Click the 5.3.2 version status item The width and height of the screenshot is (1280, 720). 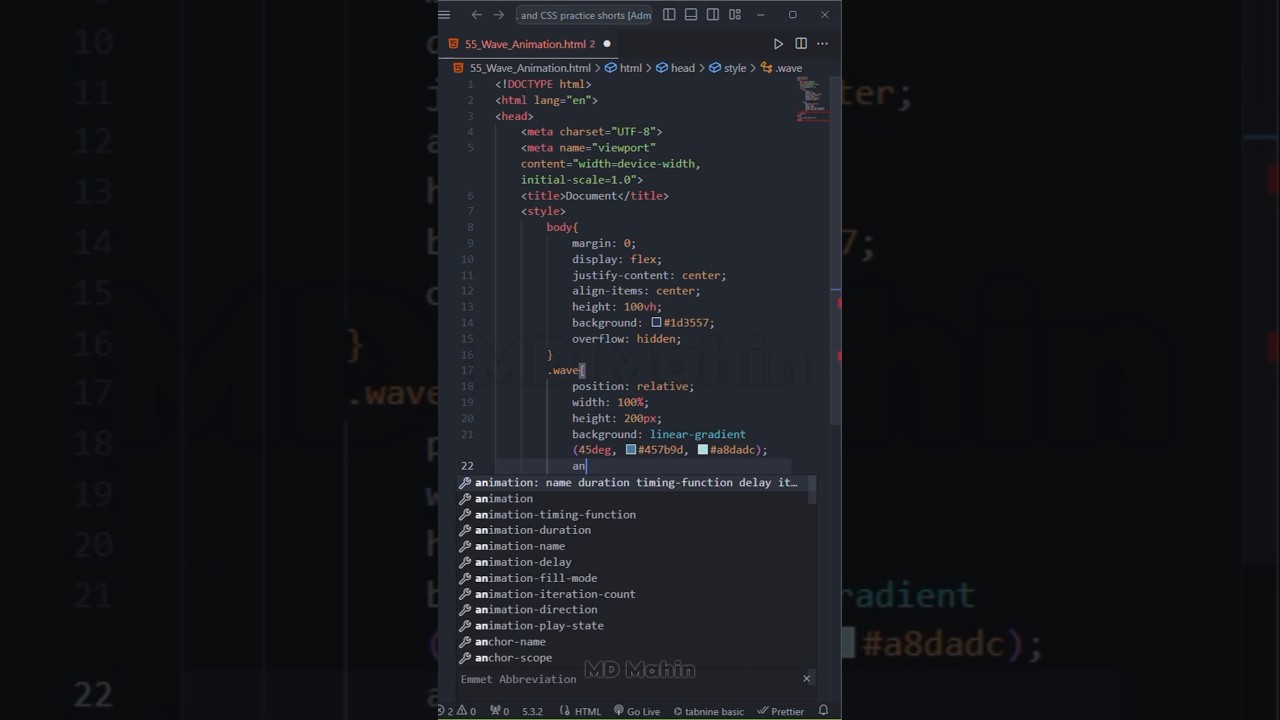tap(532, 712)
